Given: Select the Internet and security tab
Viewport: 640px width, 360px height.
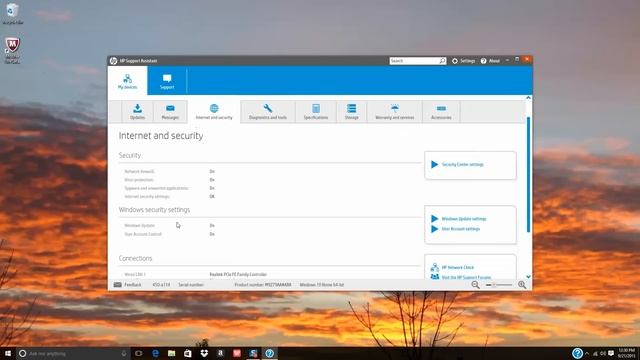Looking at the screenshot, I should tap(214, 111).
